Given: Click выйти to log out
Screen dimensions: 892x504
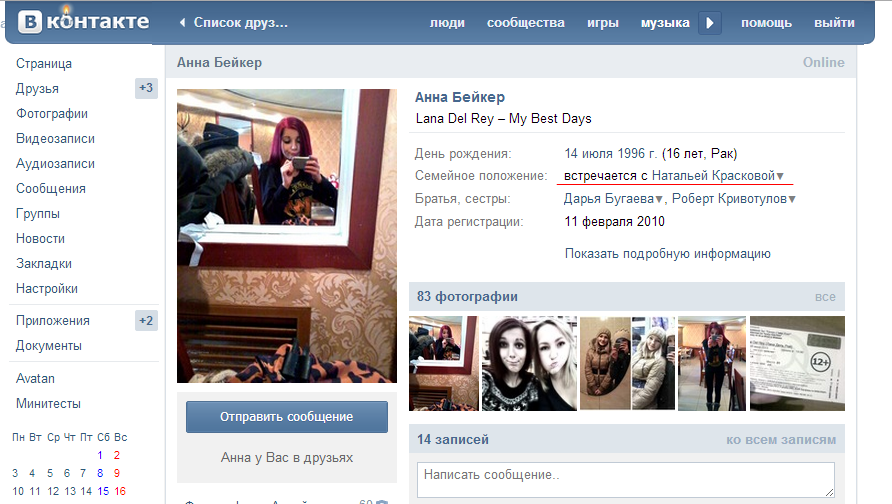Looking at the screenshot, I should point(835,23).
